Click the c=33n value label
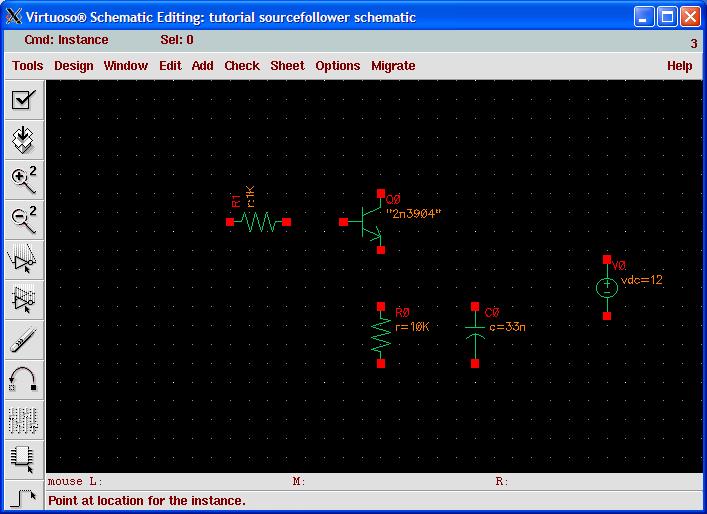This screenshot has height=514, width=707. (507, 327)
